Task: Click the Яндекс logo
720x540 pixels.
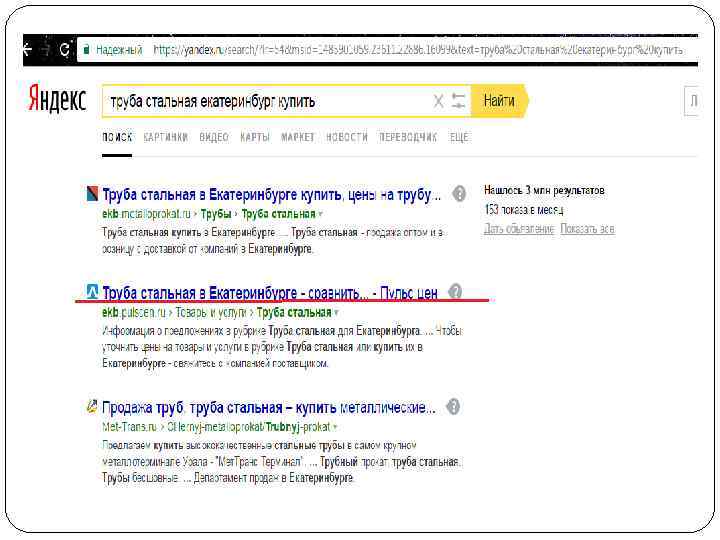Action: pyautogui.click(x=57, y=98)
